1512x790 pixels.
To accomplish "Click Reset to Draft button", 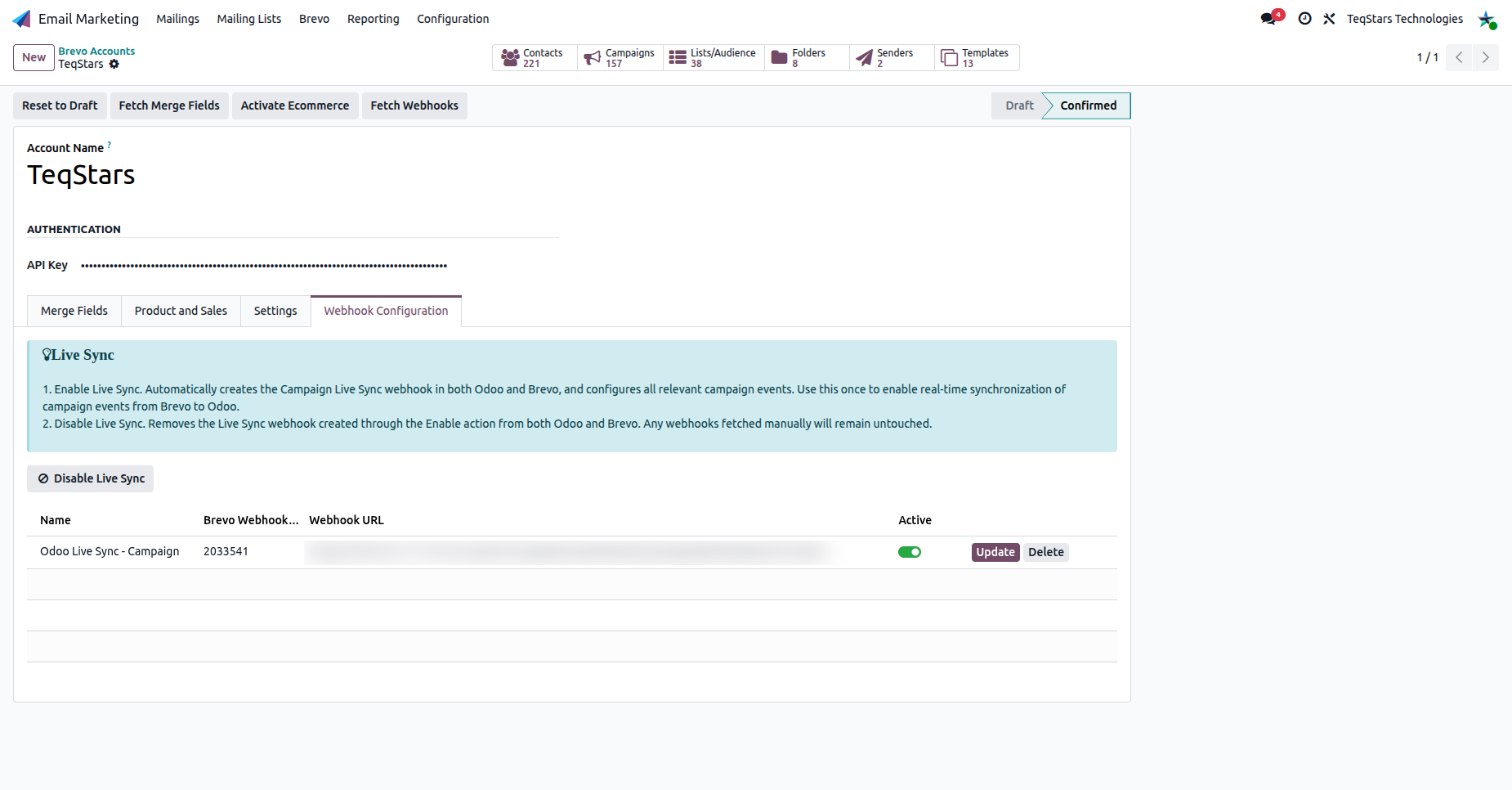I will click(x=60, y=105).
